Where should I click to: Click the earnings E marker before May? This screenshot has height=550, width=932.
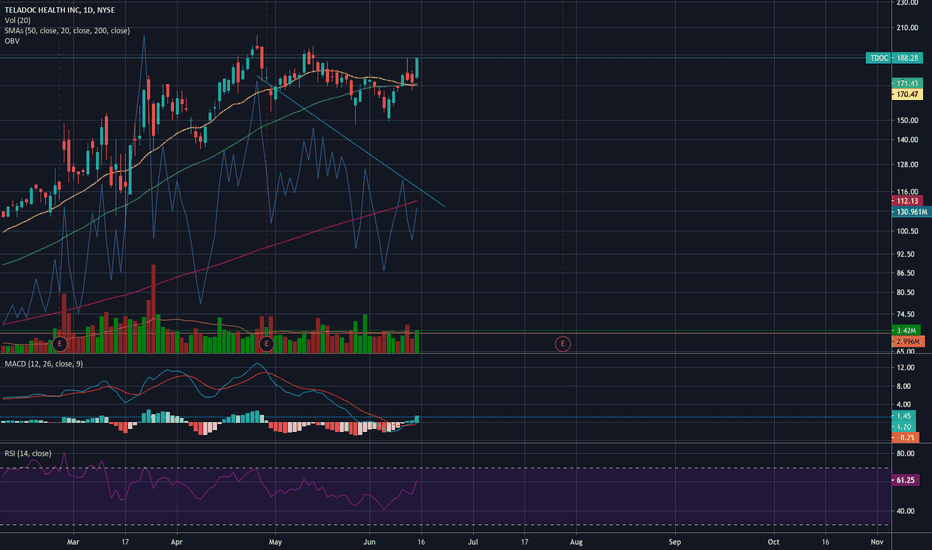[266, 344]
